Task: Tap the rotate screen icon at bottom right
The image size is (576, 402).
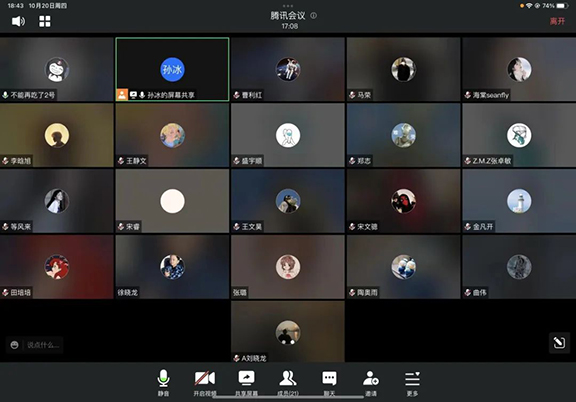Action: pyautogui.click(x=559, y=343)
